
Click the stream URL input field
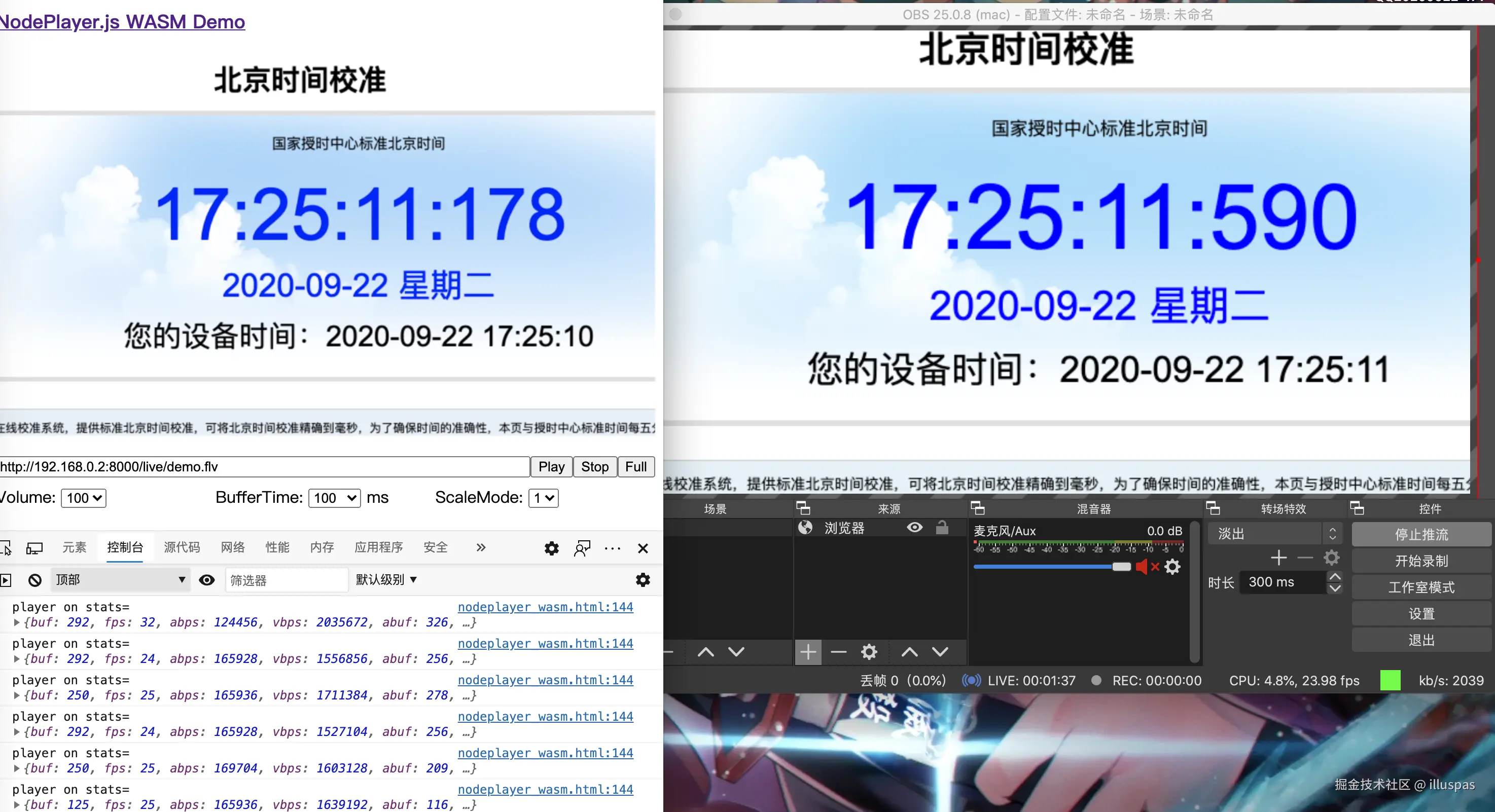[264, 467]
